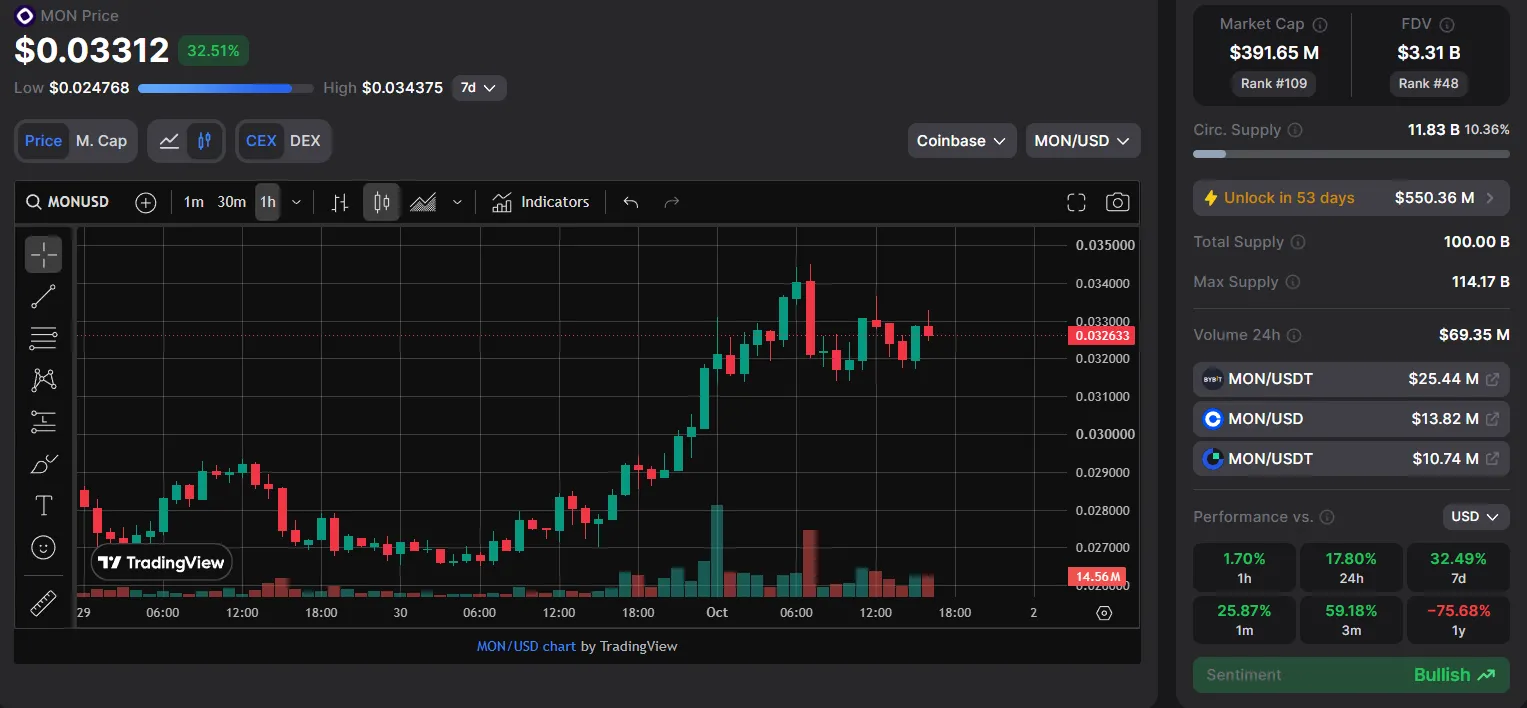Expand the chart style dropdown arrow
The image size is (1527, 708).
point(457,203)
